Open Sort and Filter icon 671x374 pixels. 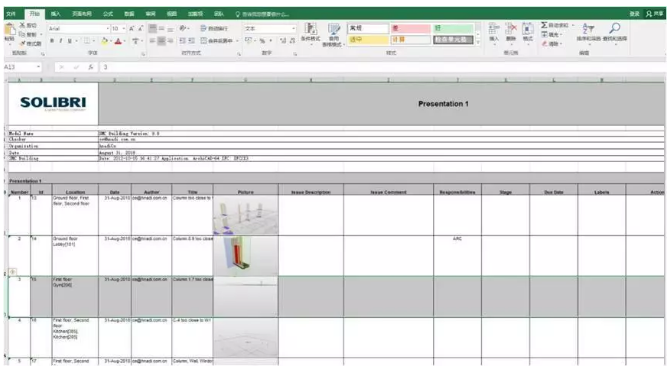(x=589, y=29)
